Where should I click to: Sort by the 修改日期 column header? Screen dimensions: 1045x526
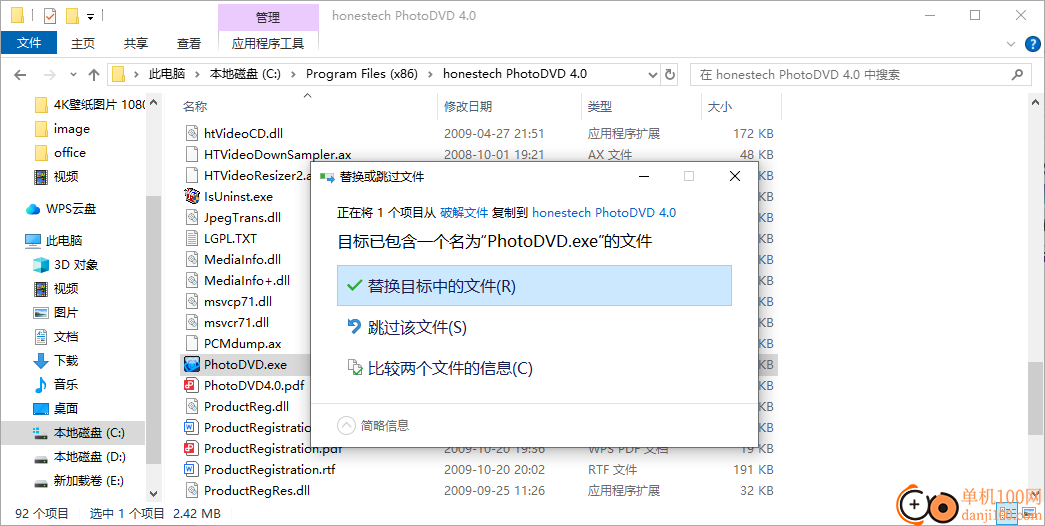coord(468,107)
